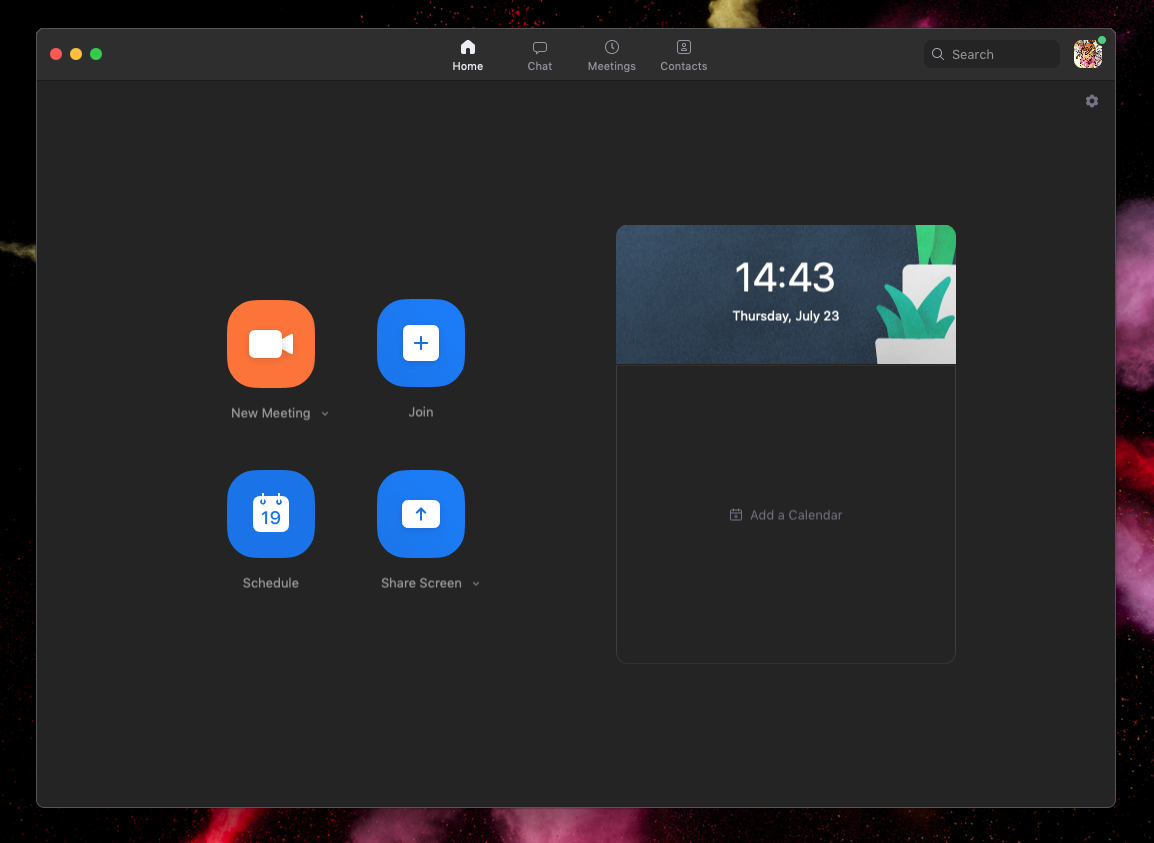Click the Join label text
The image size is (1154, 843).
(421, 412)
